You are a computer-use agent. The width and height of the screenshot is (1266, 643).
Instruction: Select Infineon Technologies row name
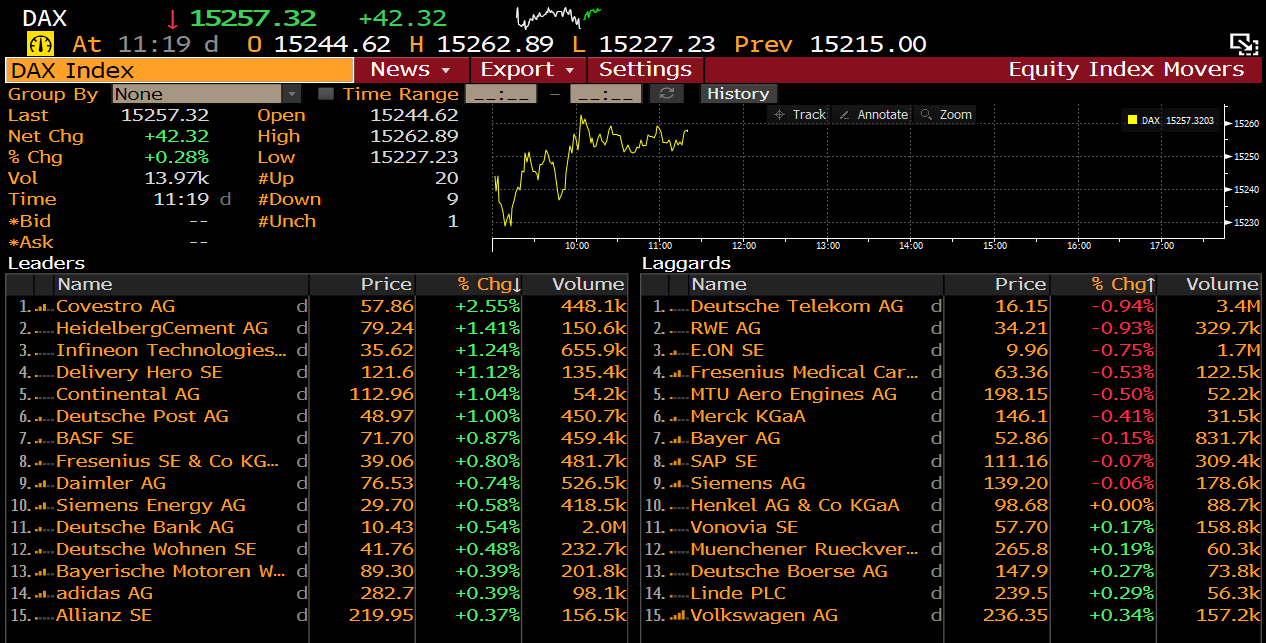171,351
